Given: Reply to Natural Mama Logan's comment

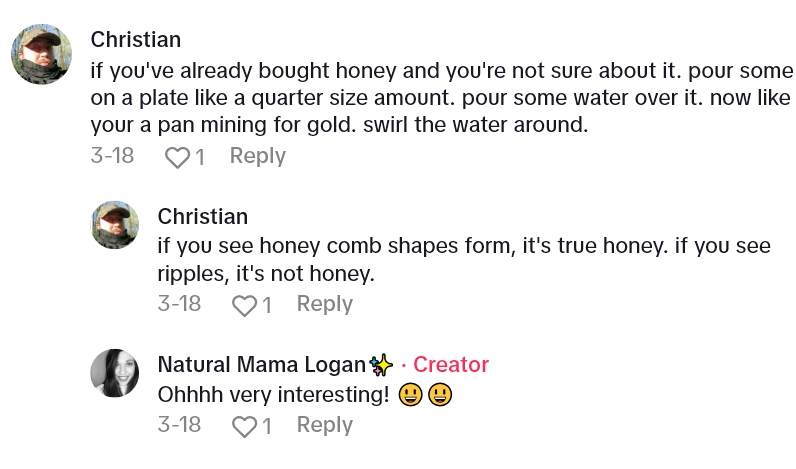Looking at the screenshot, I should [324, 425].
